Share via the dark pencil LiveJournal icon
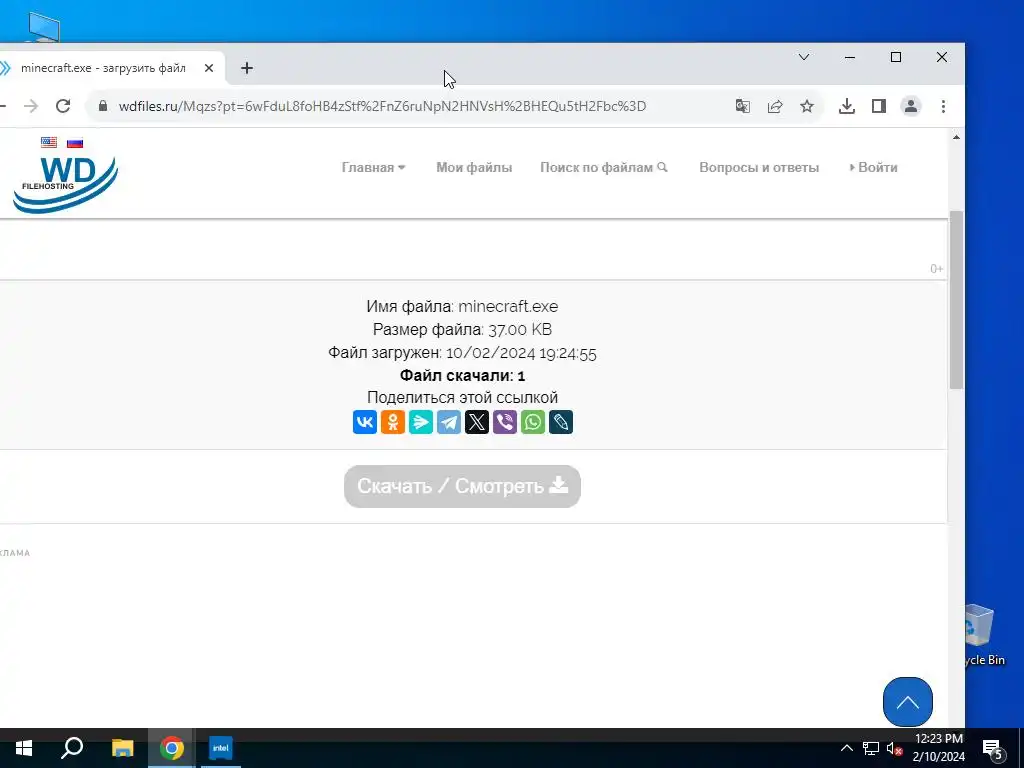Screen dimensions: 1024x768 click(561, 422)
